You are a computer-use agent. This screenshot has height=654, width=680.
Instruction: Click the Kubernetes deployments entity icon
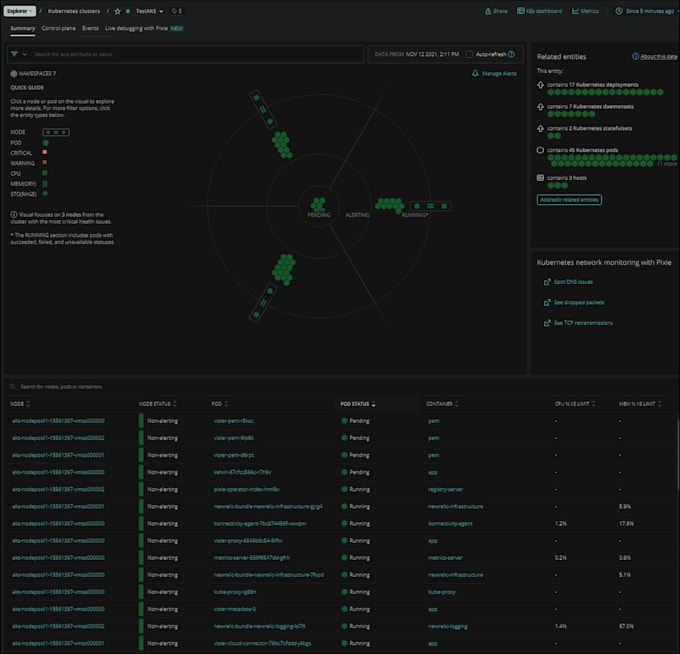pos(540,85)
